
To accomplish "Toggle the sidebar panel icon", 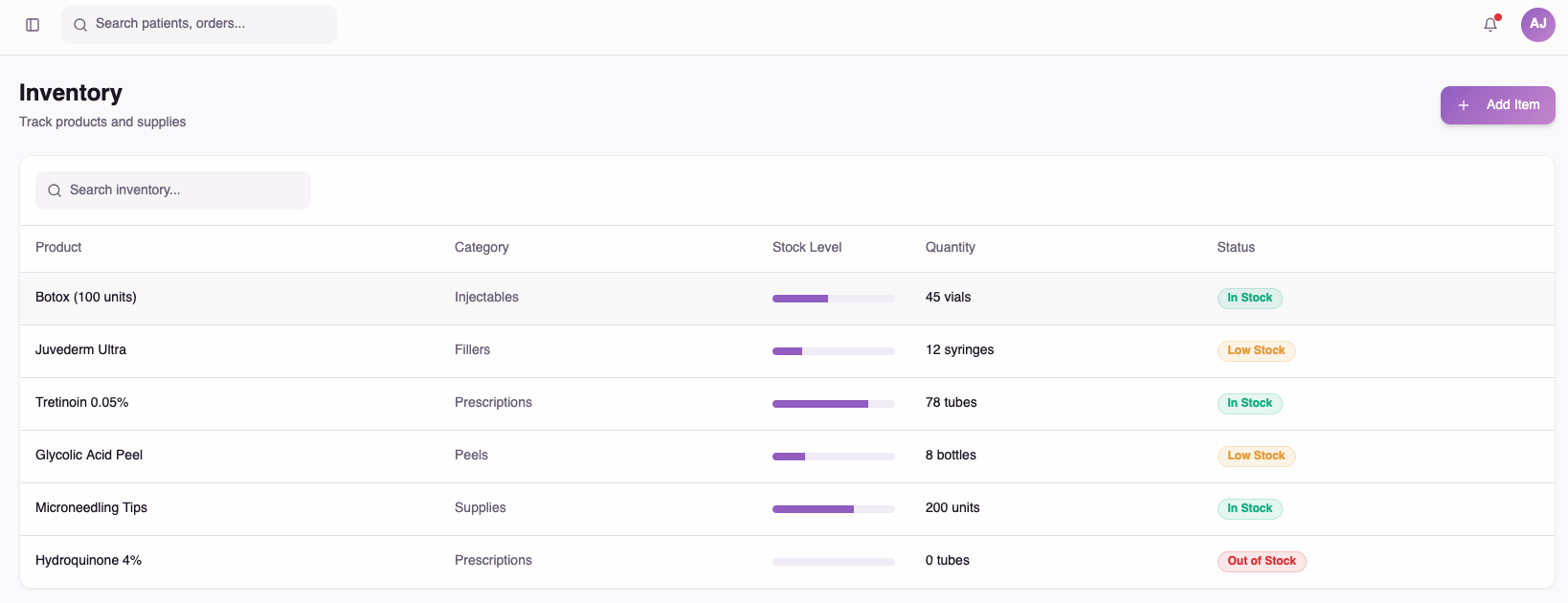I will click(33, 25).
